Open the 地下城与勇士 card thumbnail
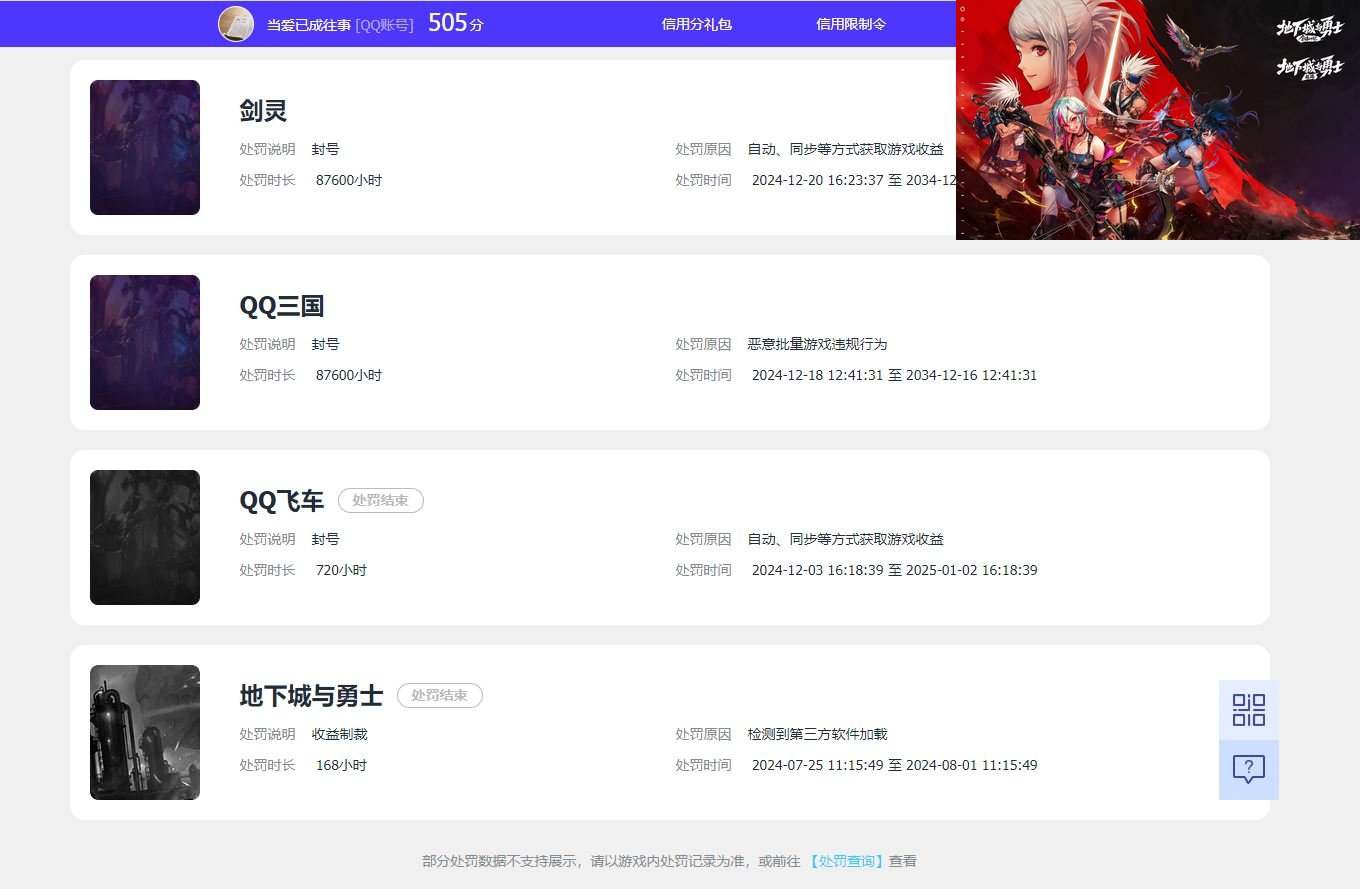The height and width of the screenshot is (889, 1360). 145,732
